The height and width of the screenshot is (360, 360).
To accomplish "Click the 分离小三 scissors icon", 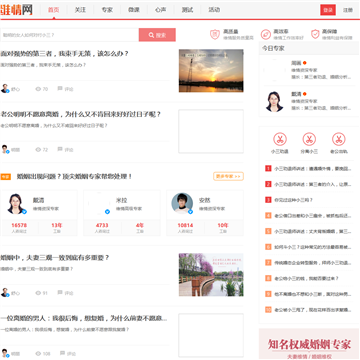I will click(x=309, y=139).
